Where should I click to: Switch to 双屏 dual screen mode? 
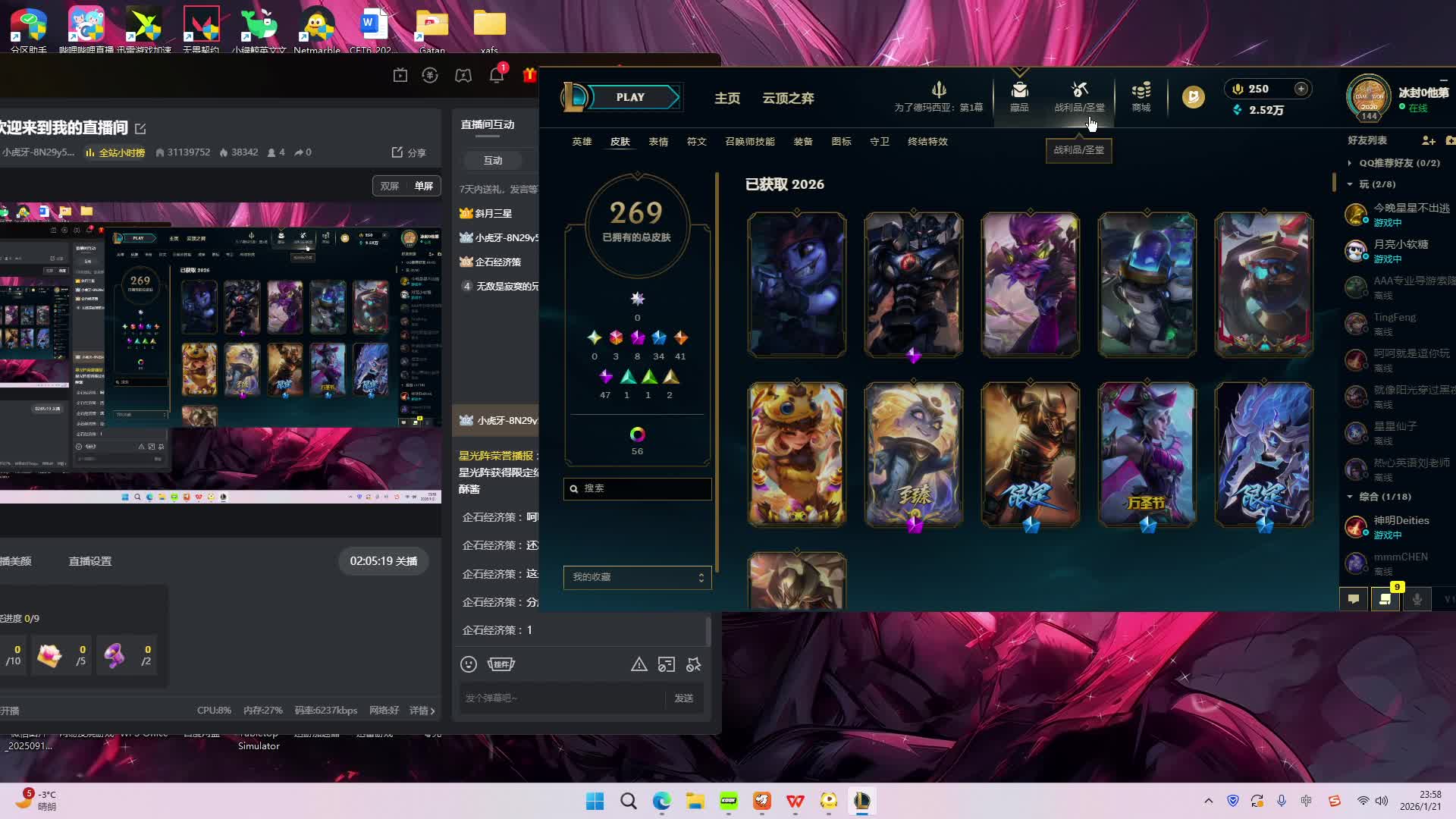(x=390, y=186)
